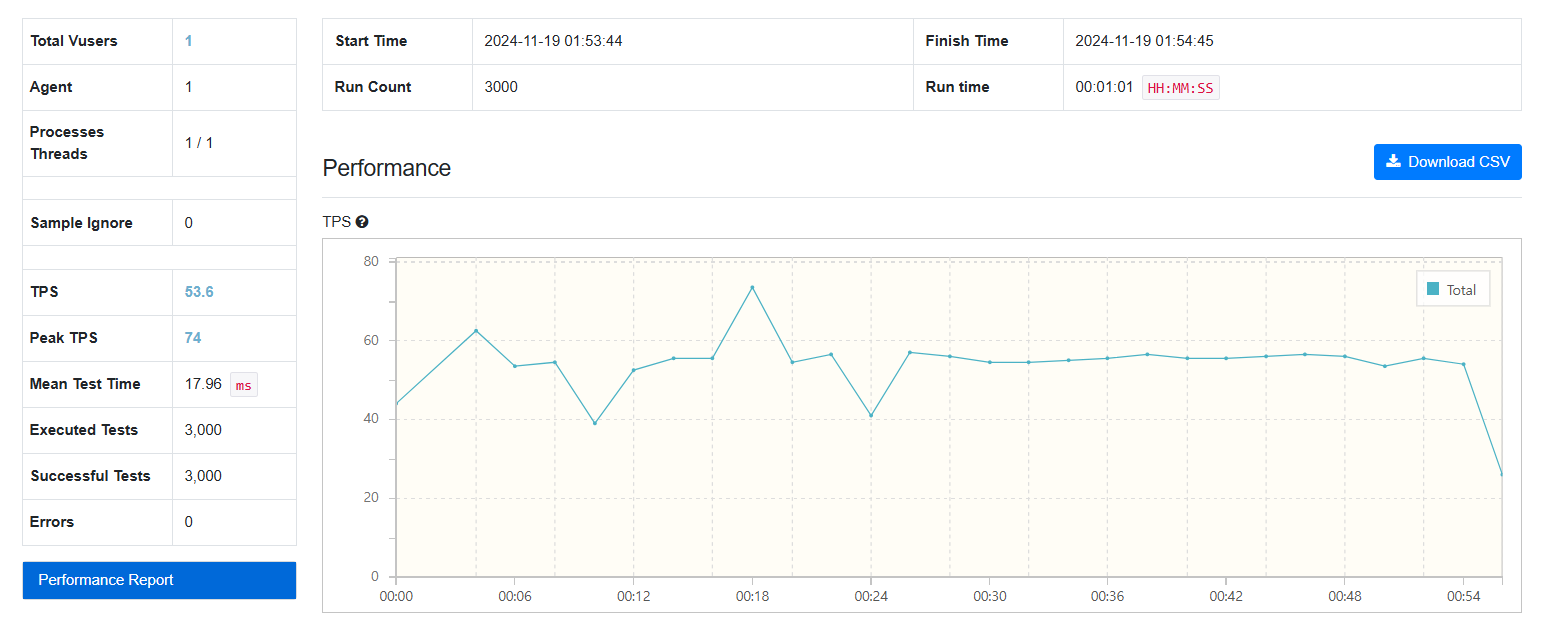This screenshot has width=1556, height=625.
Task: Click the Mean Test Time value 17.96
Action: [x=203, y=384]
